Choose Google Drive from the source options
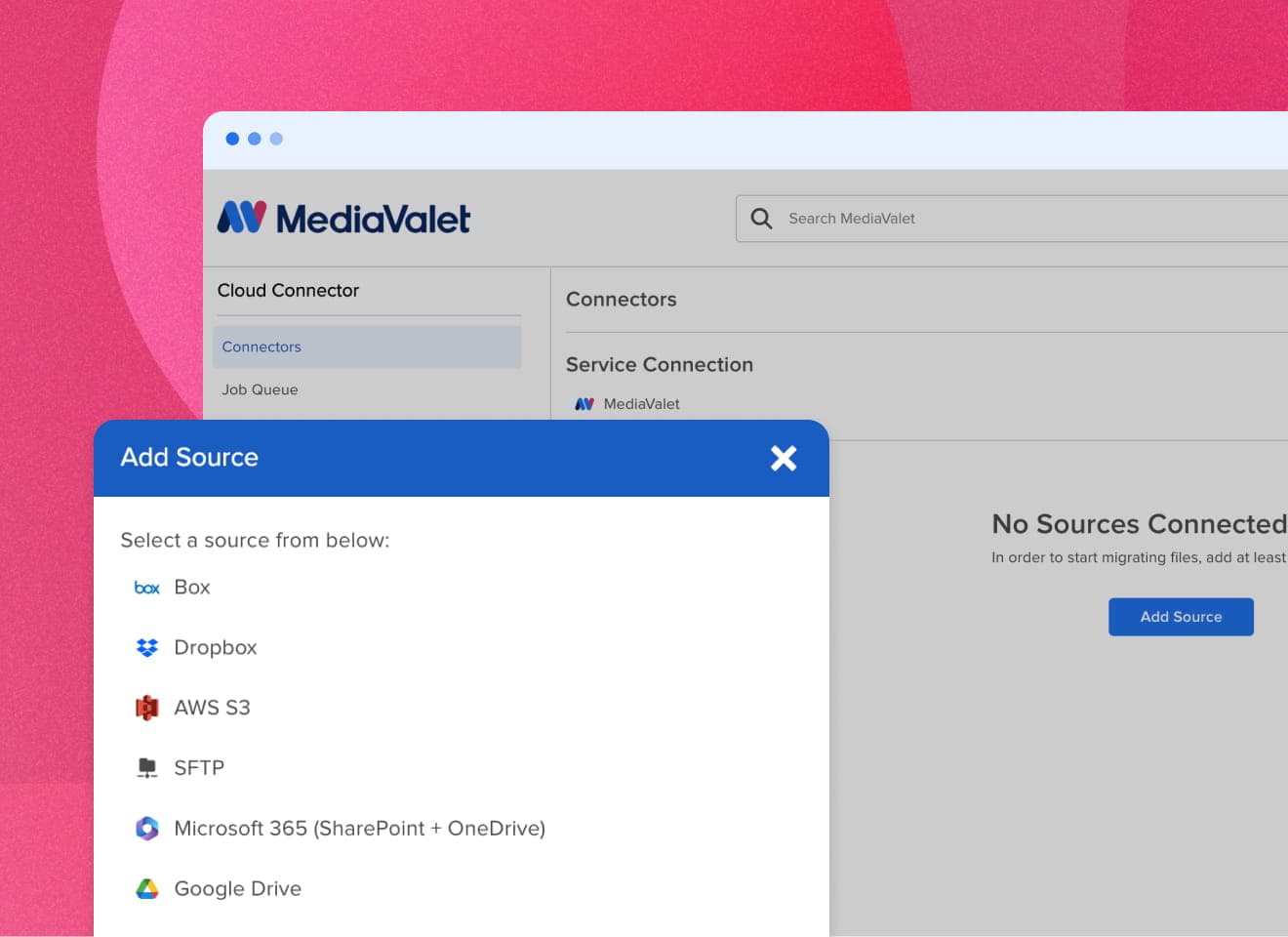Image resolution: width=1288 pixels, height=937 pixels. (x=237, y=888)
